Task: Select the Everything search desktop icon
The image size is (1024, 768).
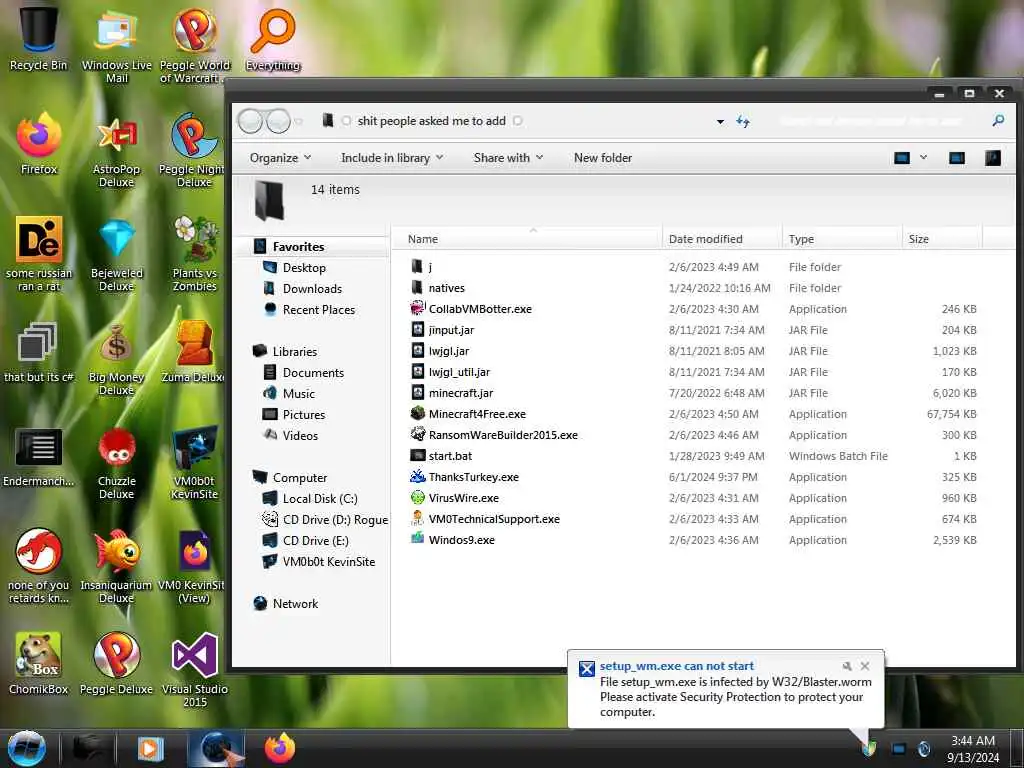Action: click(x=273, y=39)
